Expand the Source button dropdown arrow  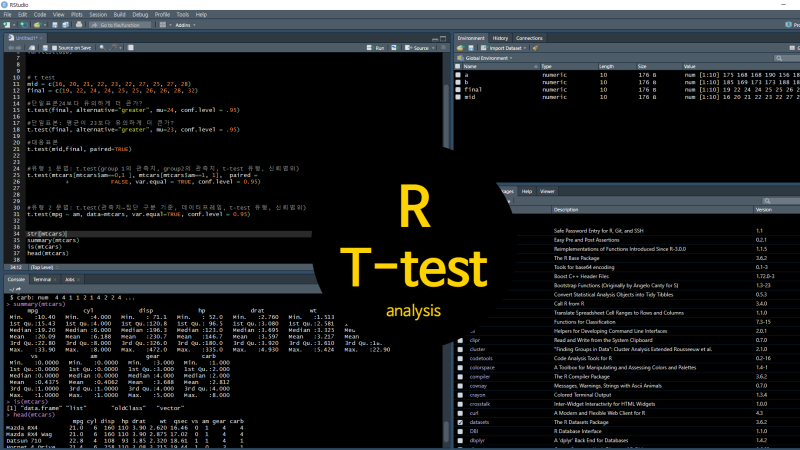pyautogui.click(x=433, y=48)
